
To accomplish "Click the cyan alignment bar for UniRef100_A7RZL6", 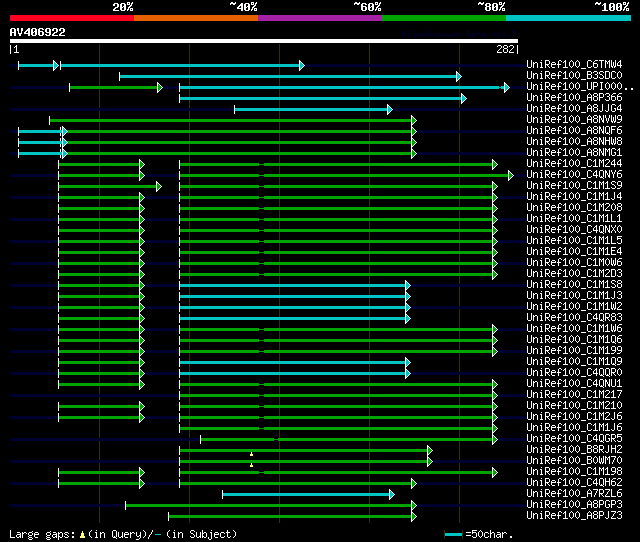I will (307, 495).
